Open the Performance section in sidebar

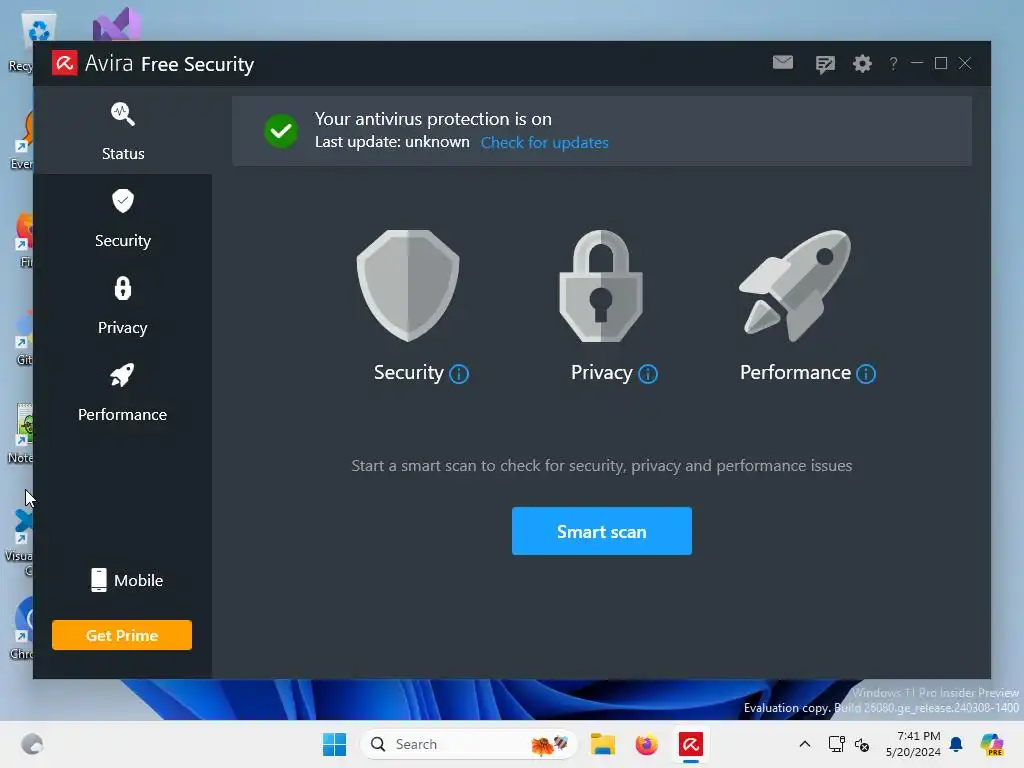point(123,392)
